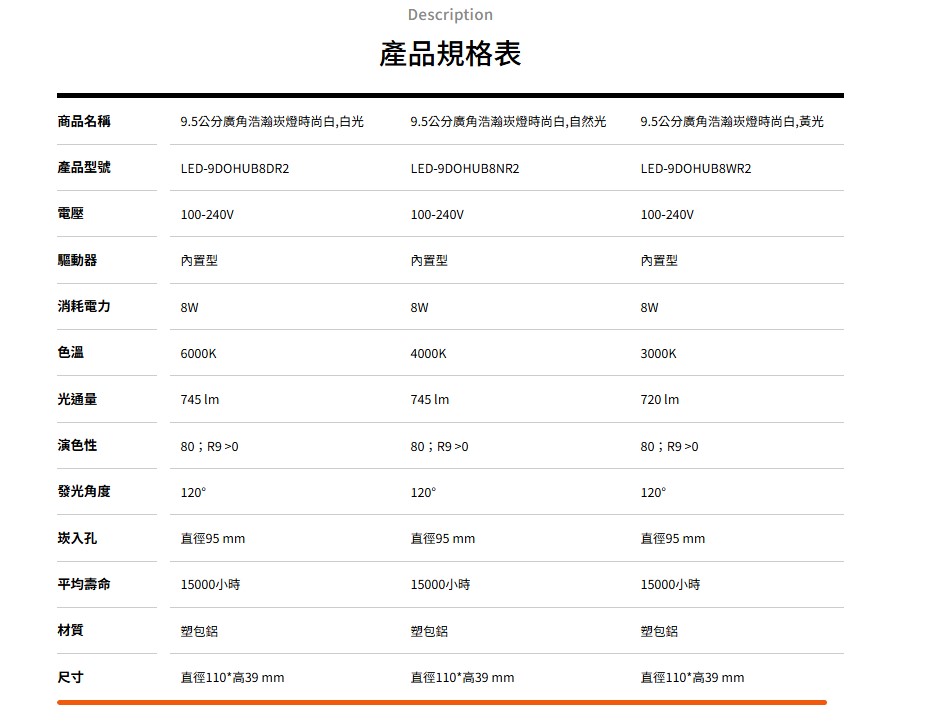The width and height of the screenshot is (925, 727).
Task: Click the 演色性 row label
Action: (x=77, y=446)
